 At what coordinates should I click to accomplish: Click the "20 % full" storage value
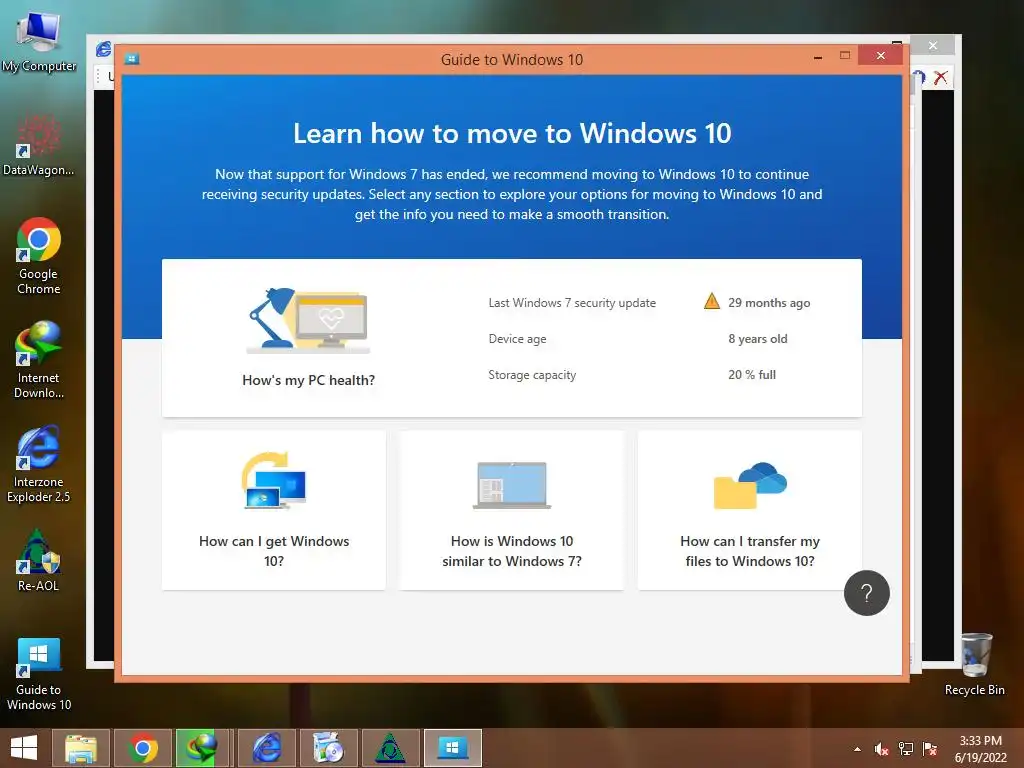(752, 375)
